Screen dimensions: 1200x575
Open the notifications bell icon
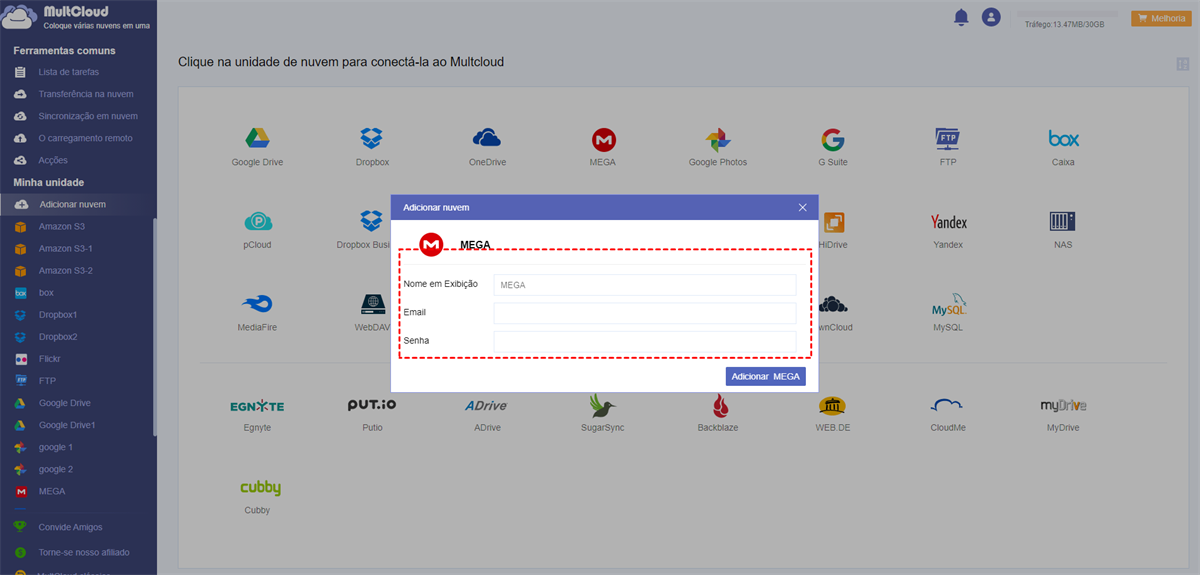961,17
